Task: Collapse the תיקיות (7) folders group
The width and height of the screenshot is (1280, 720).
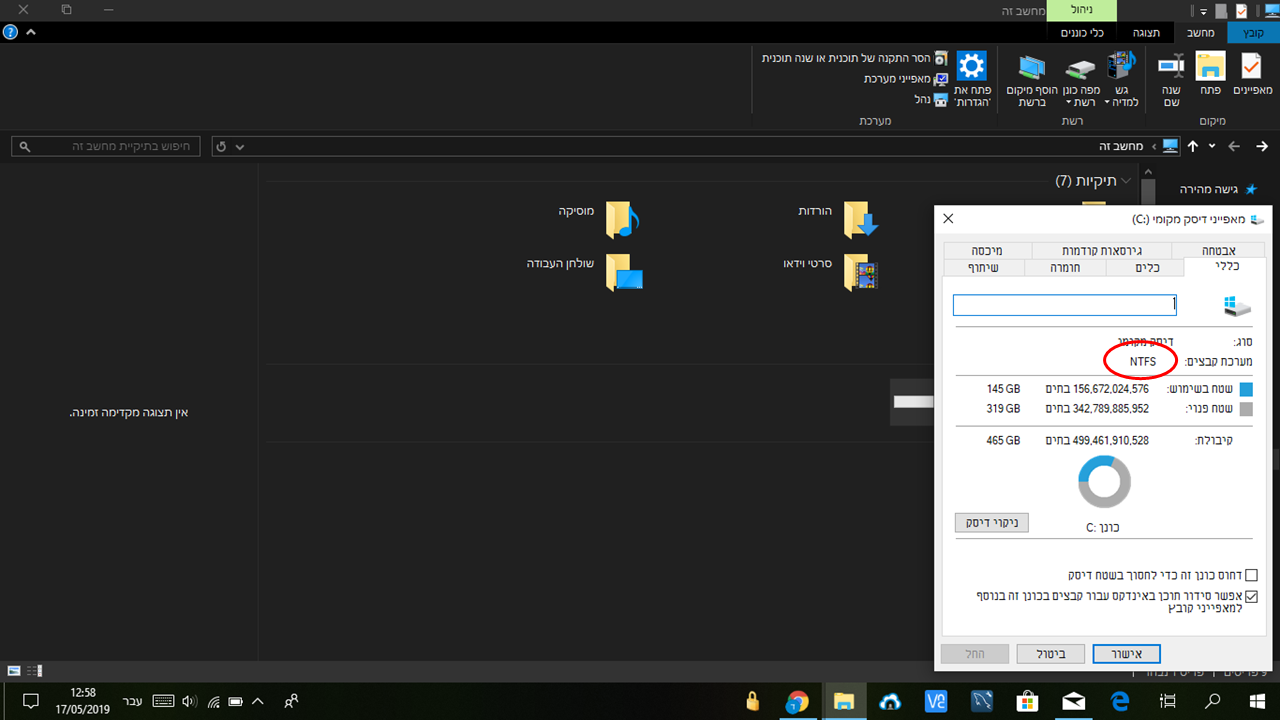Action: (x=1127, y=181)
